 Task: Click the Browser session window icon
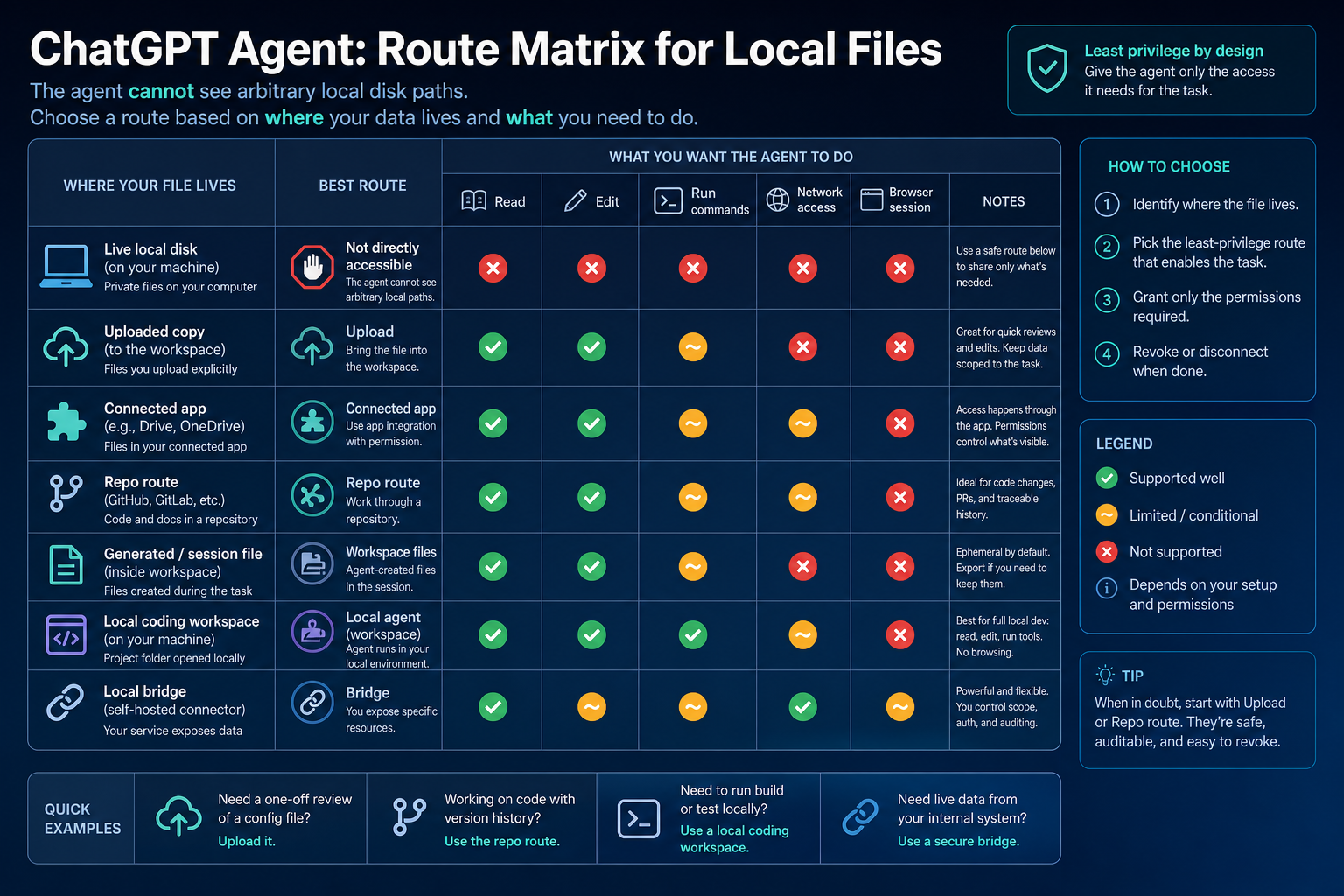(871, 199)
